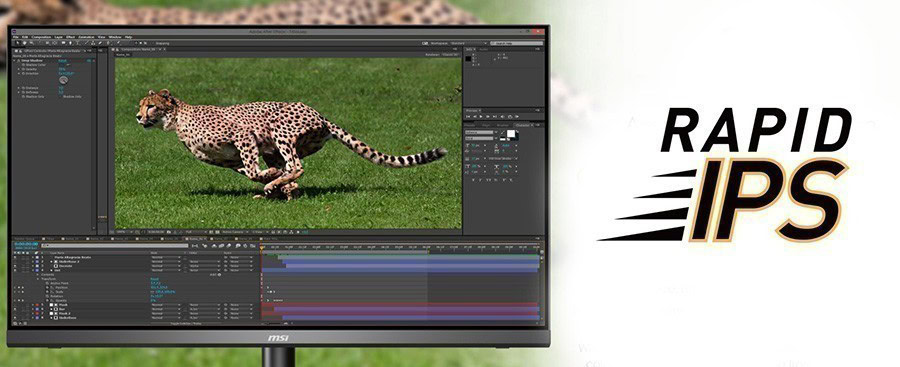Jump to first frame in Preview panel
900x367 pixels.
(468, 117)
